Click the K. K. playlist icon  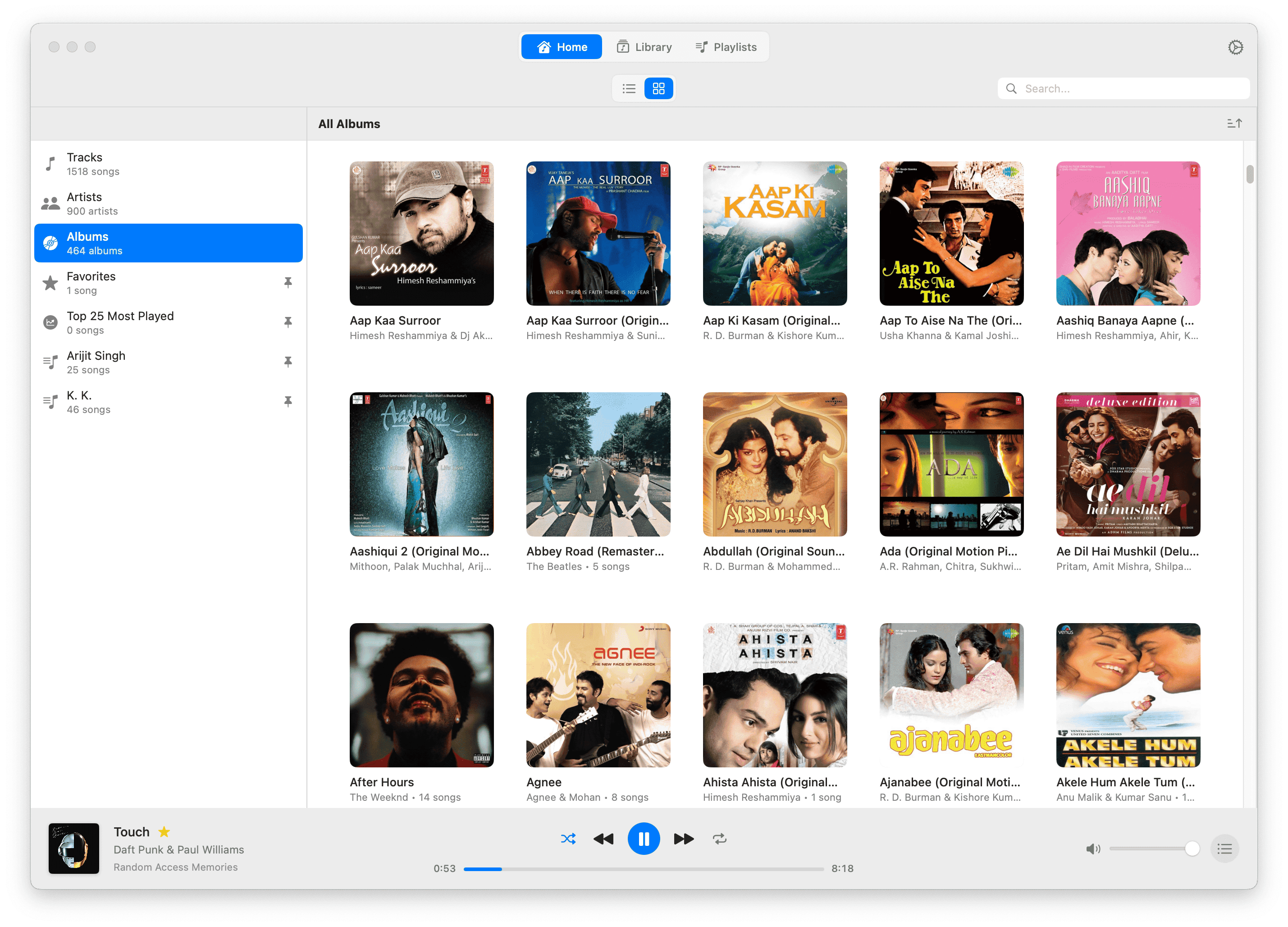pos(50,402)
